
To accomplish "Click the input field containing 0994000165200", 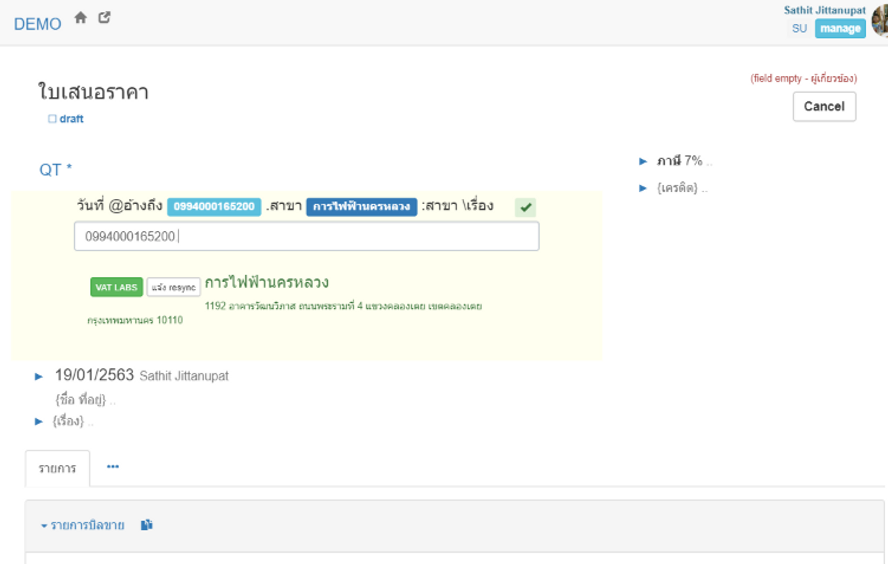I will click(x=306, y=237).
